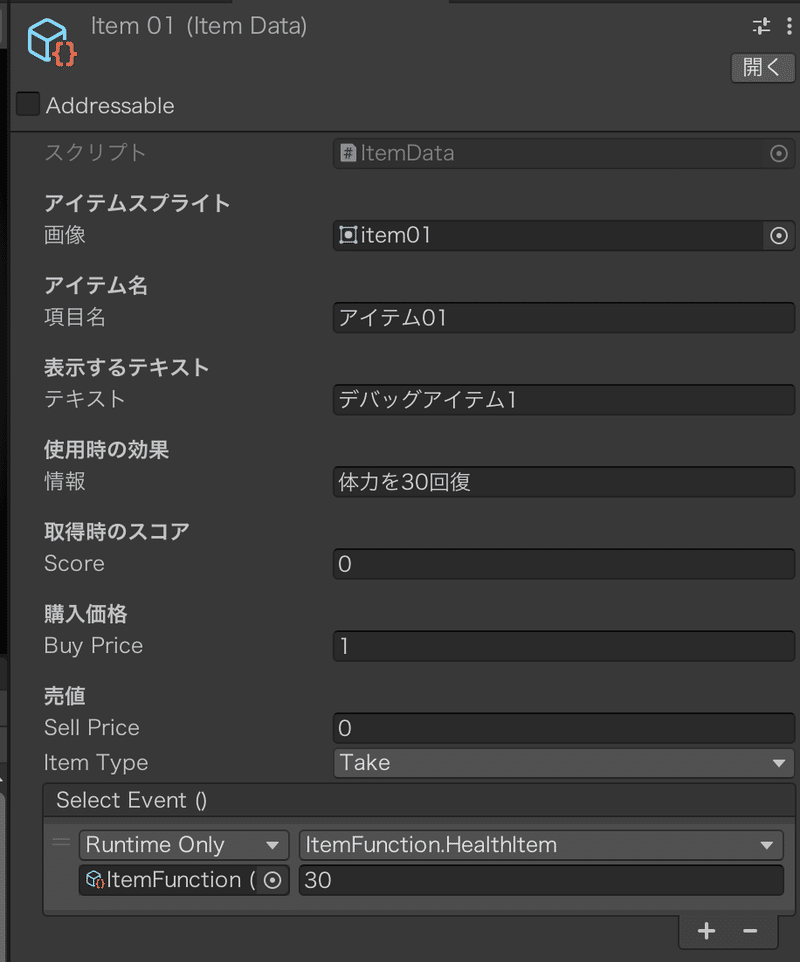Open the item01 sprite object picker
This screenshot has height=962, width=800.
pyautogui.click(x=779, y=236)
